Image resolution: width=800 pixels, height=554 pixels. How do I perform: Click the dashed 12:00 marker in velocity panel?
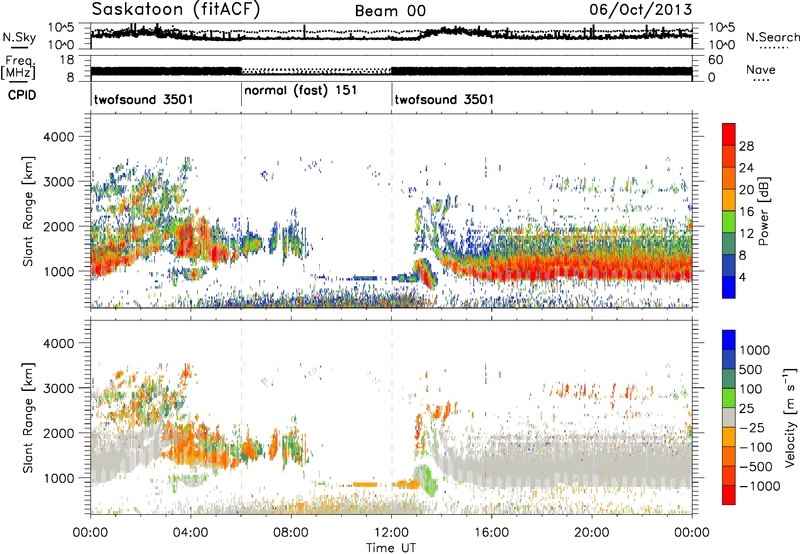(392, 417)
